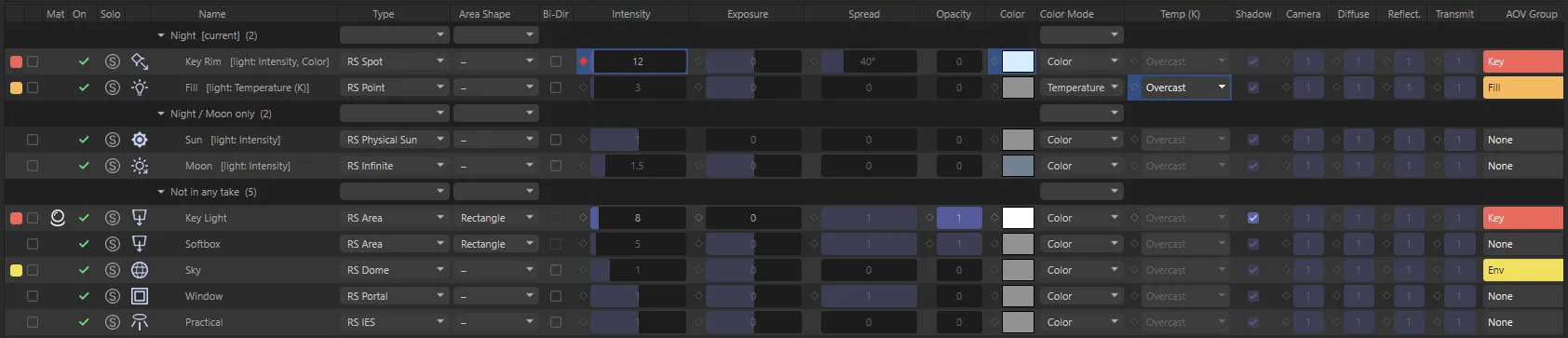Screen dimensions: 1568x338
Task: Click the Key Rim spread field showing 40°
Action: [x=869, y=61]
